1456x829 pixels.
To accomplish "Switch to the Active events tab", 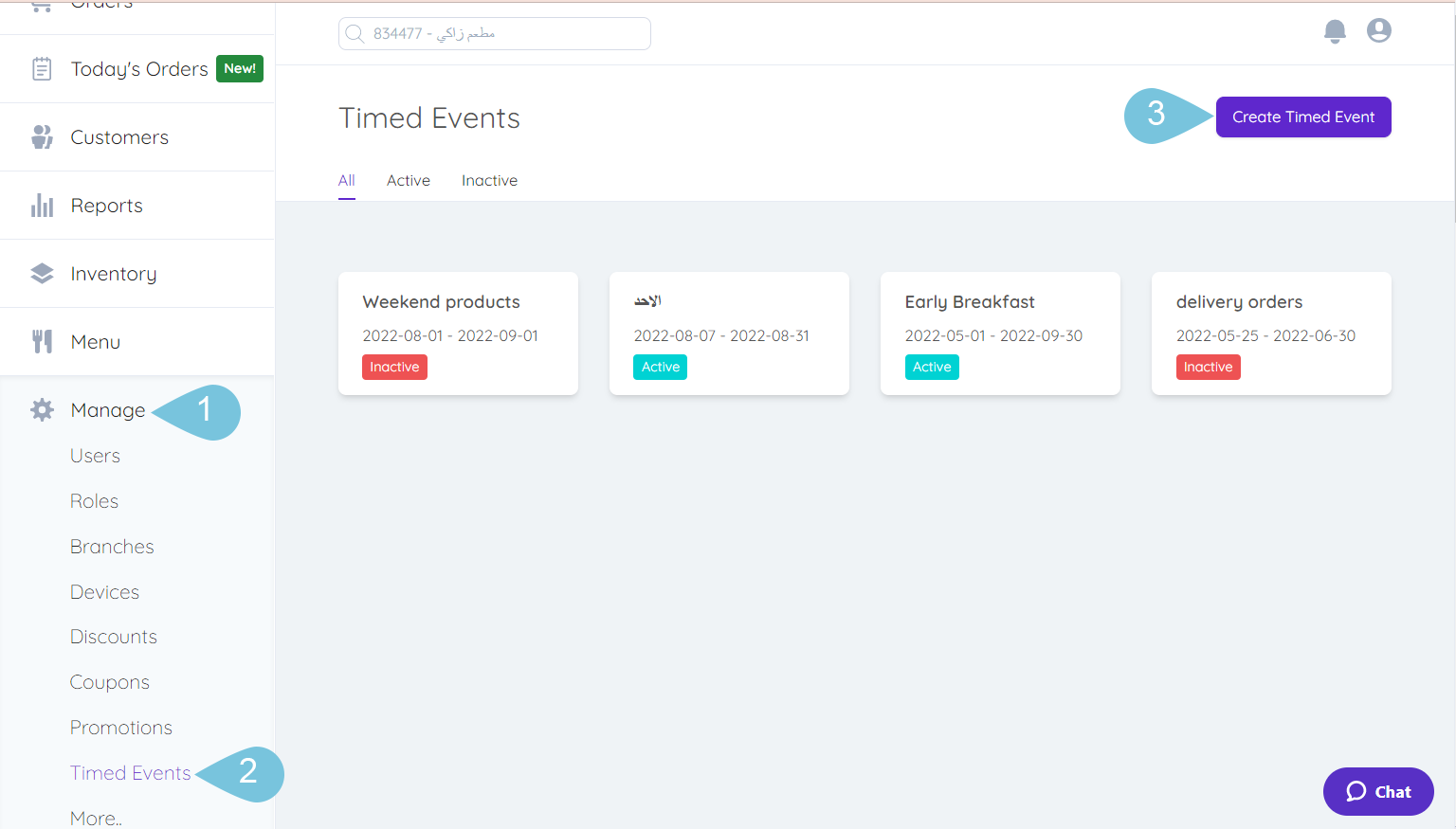I will tap(408, 180).
